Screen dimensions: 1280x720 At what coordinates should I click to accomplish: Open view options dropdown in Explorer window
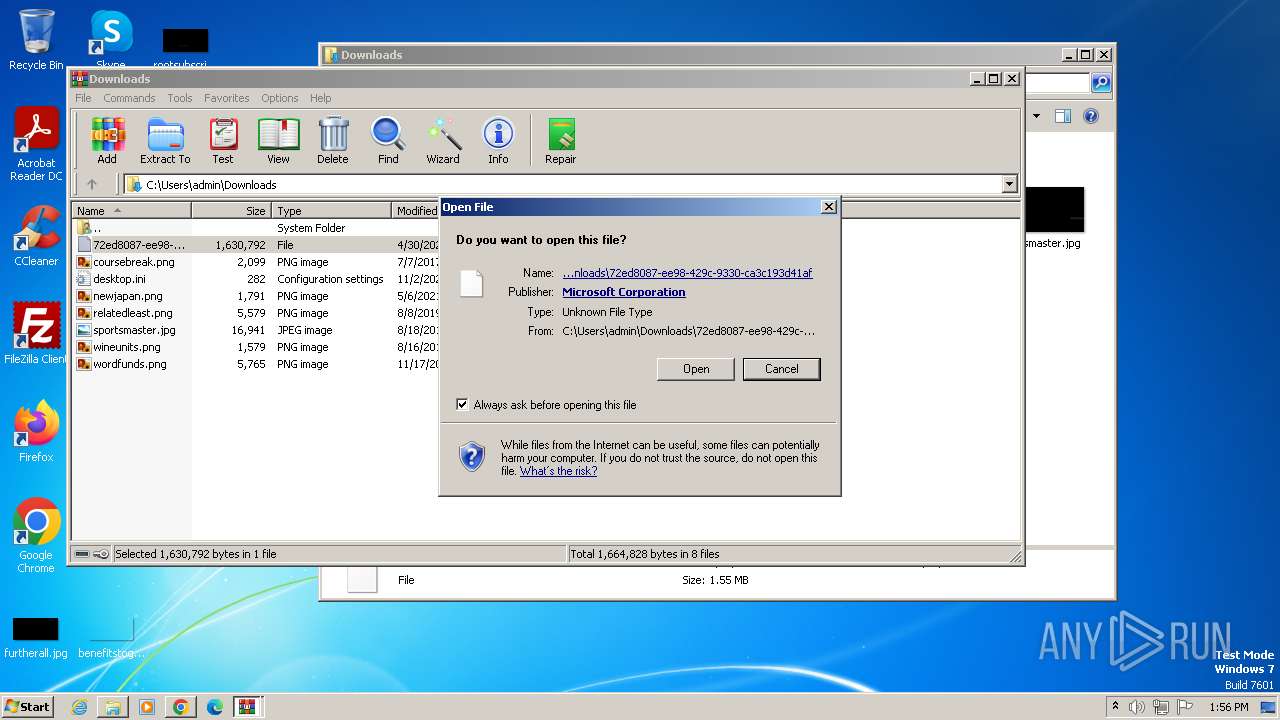pyautogui.click(x=1036, y=116)
